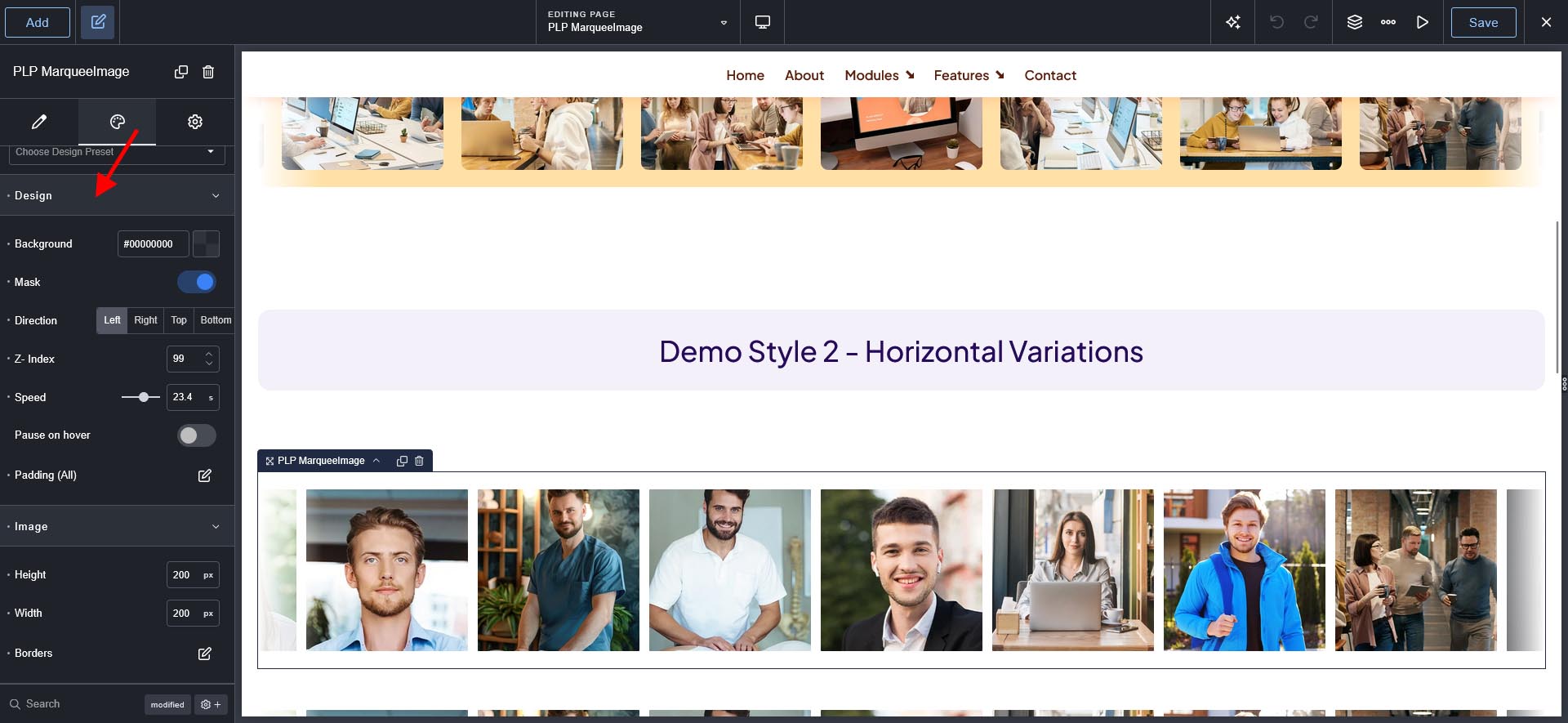Collapse the Design section
The image size is (1568, 723).
(117, 195)
